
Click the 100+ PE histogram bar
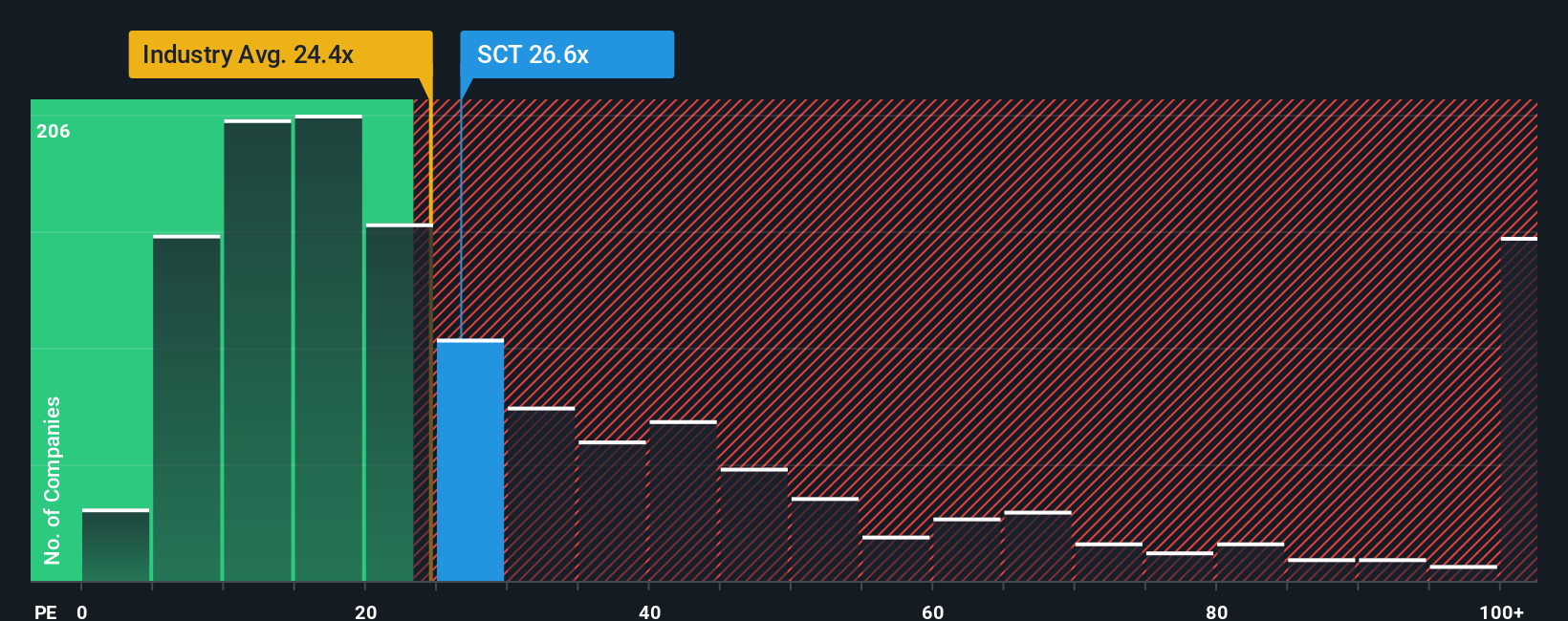coord(1519,409)
